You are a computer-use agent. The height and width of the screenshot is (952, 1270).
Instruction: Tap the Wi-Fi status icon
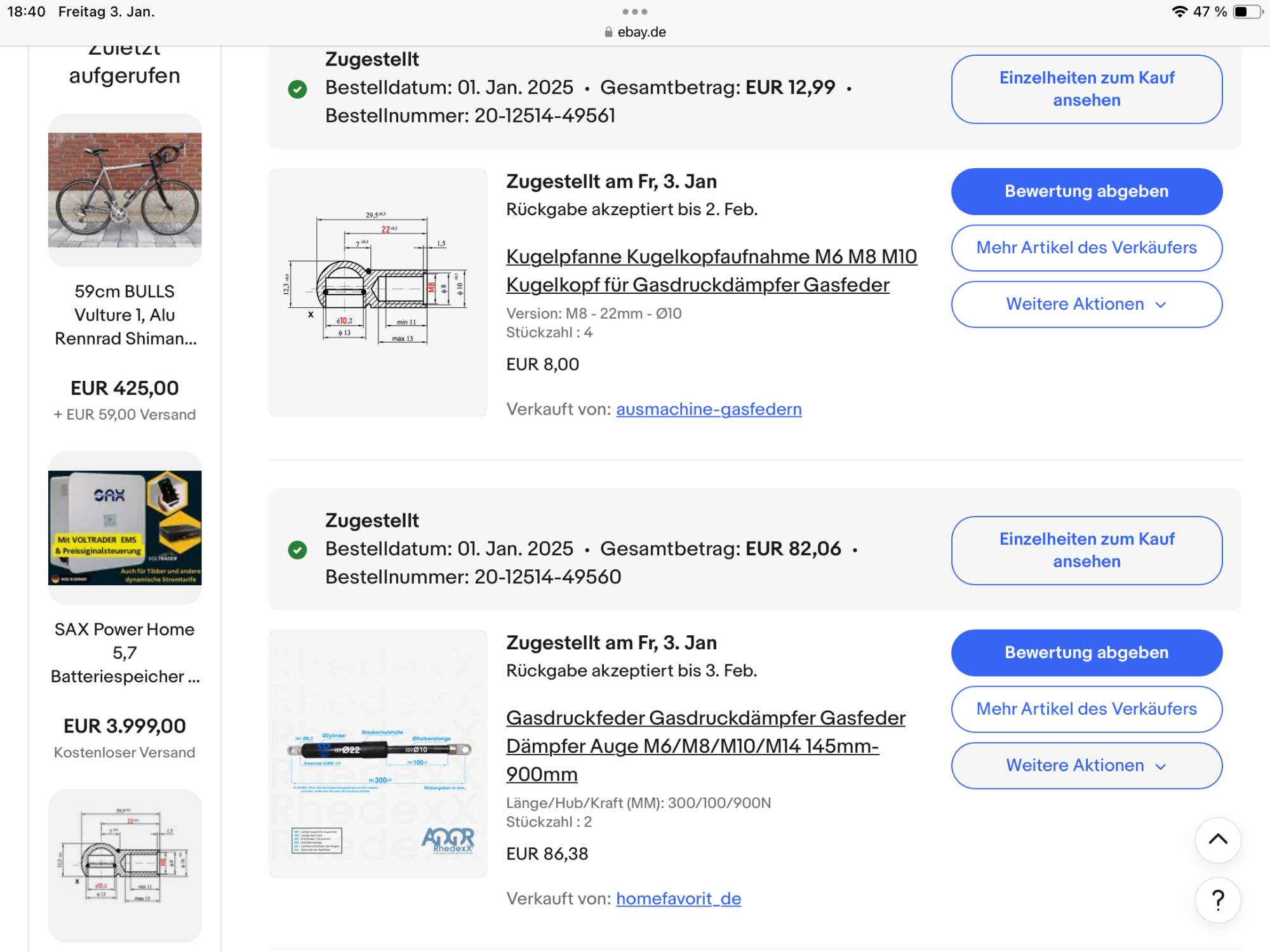(1179, 11)
